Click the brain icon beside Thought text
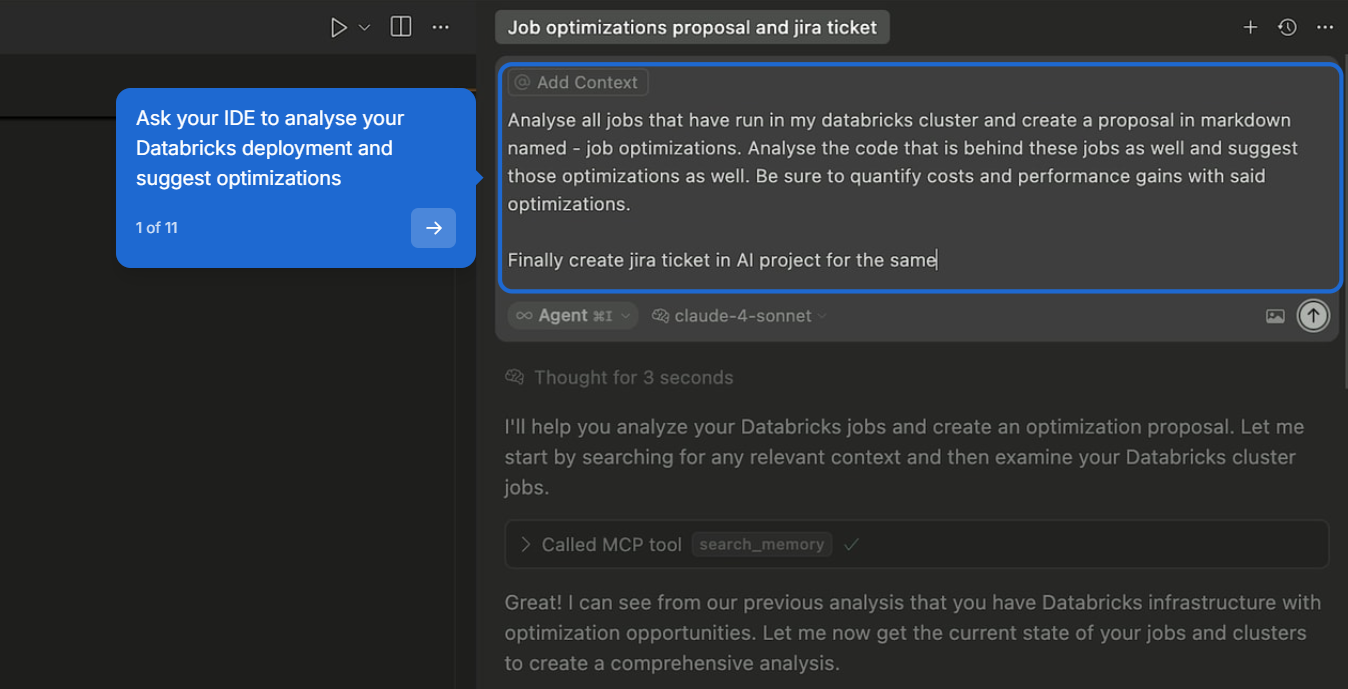The image size is (1348, 689). click(515, 377)
